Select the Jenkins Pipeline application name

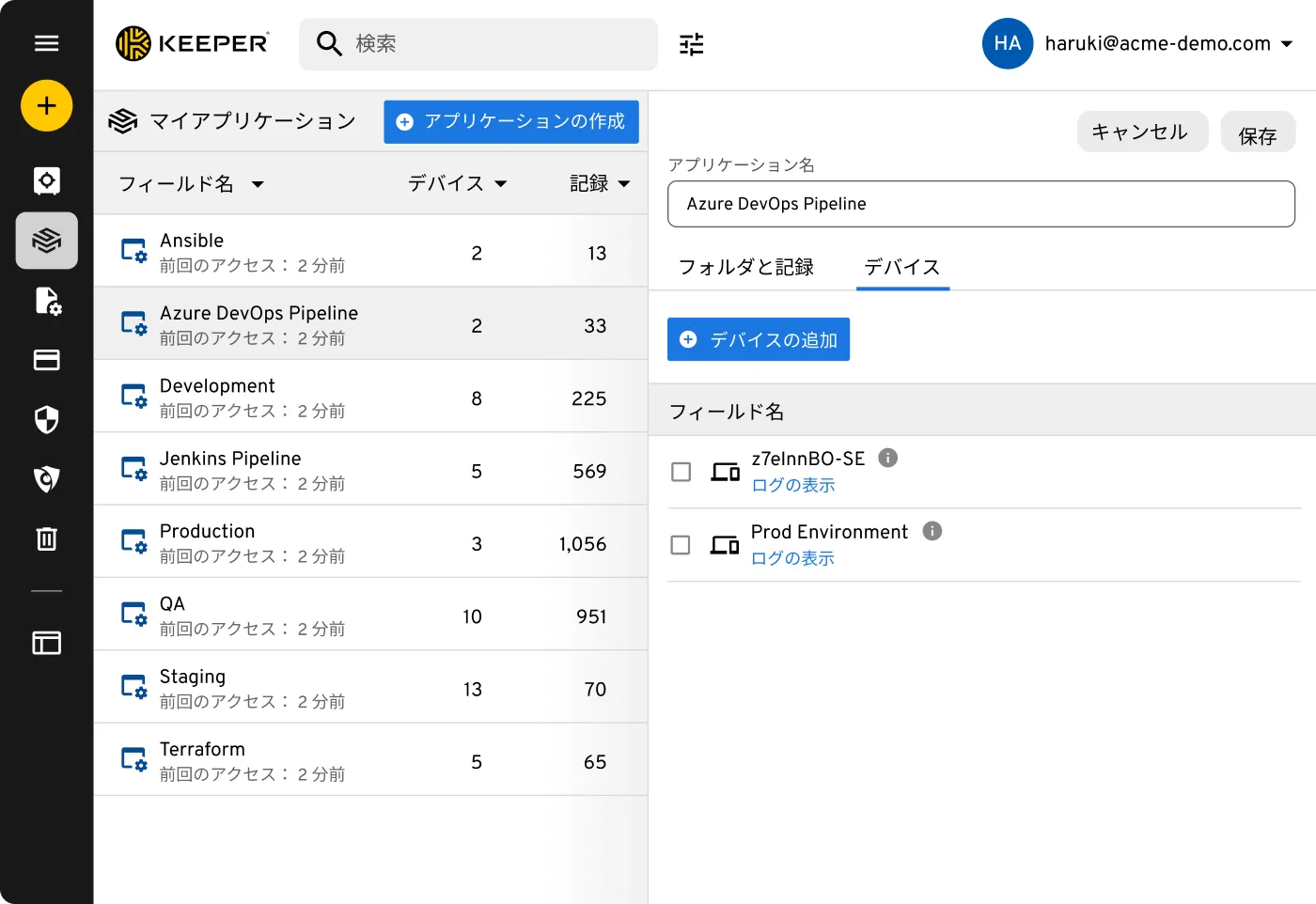230,459
